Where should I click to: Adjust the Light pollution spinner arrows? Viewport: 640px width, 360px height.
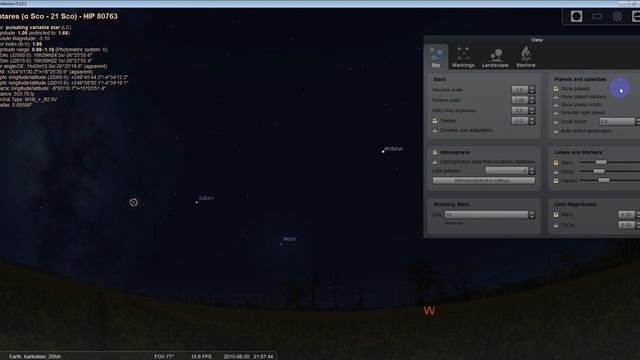click(x=531, y=171)
